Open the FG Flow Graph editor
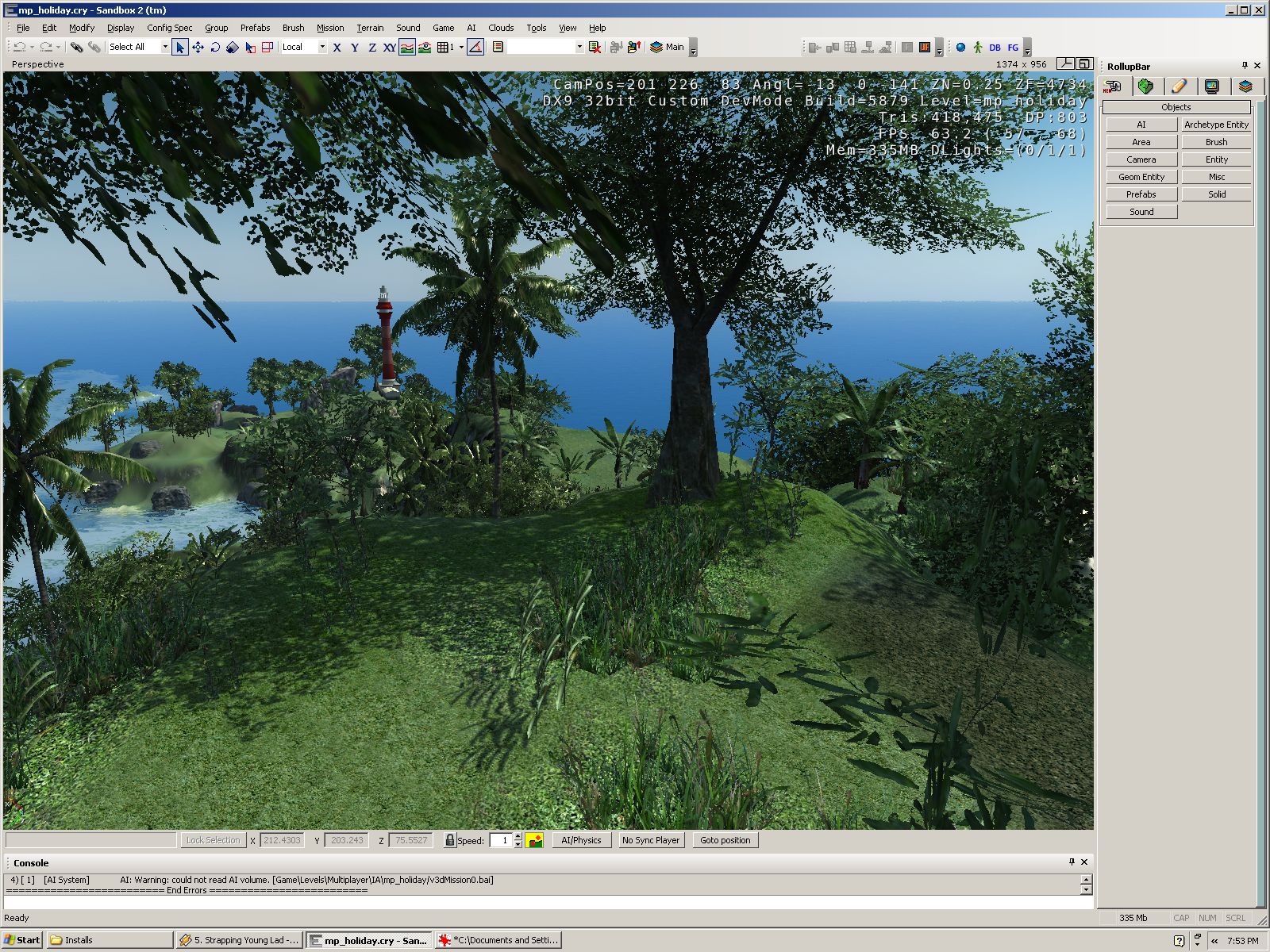Screen dimensions: 1270x952 pos(1013,47)
